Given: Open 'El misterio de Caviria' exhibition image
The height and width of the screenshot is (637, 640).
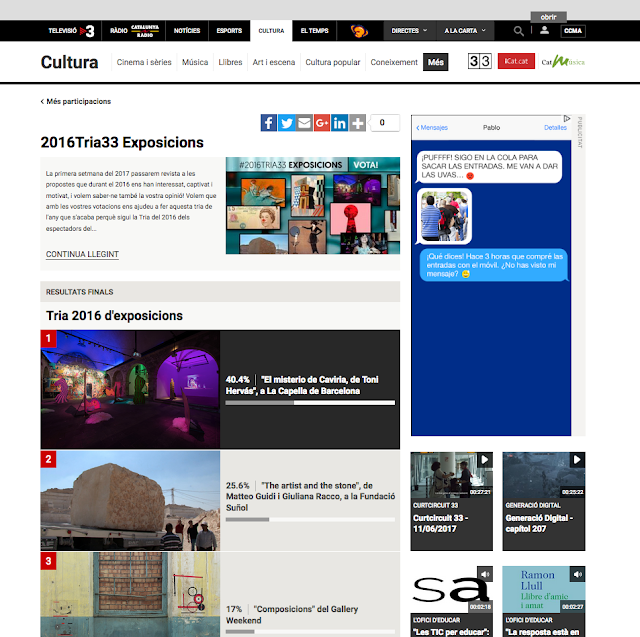Looking at the screenshot, I should tap(130, 390).
